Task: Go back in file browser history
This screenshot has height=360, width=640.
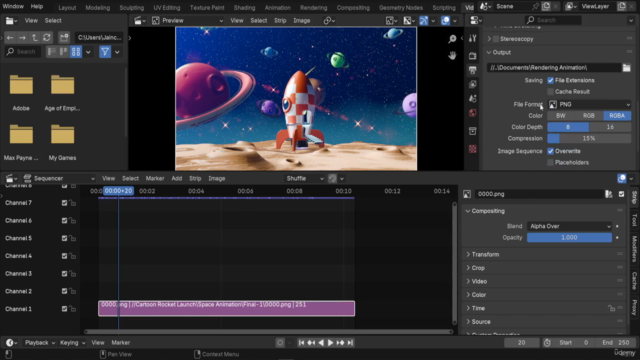Action: pos(10,38)
